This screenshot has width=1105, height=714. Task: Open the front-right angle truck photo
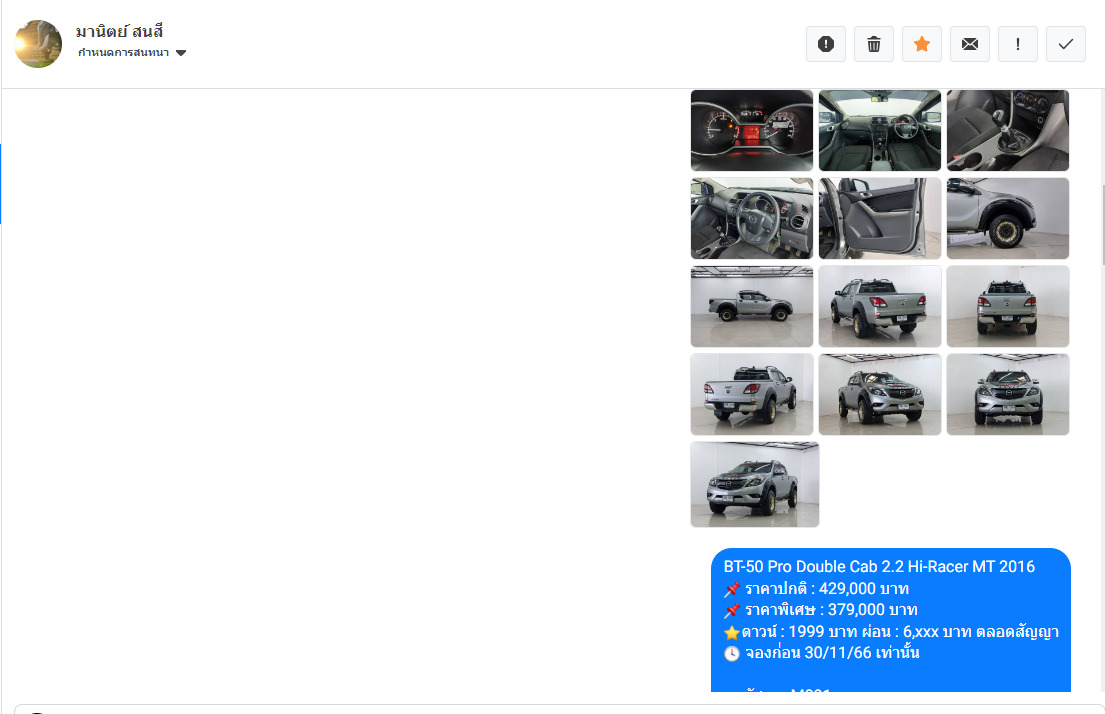[x=879, y=395]
